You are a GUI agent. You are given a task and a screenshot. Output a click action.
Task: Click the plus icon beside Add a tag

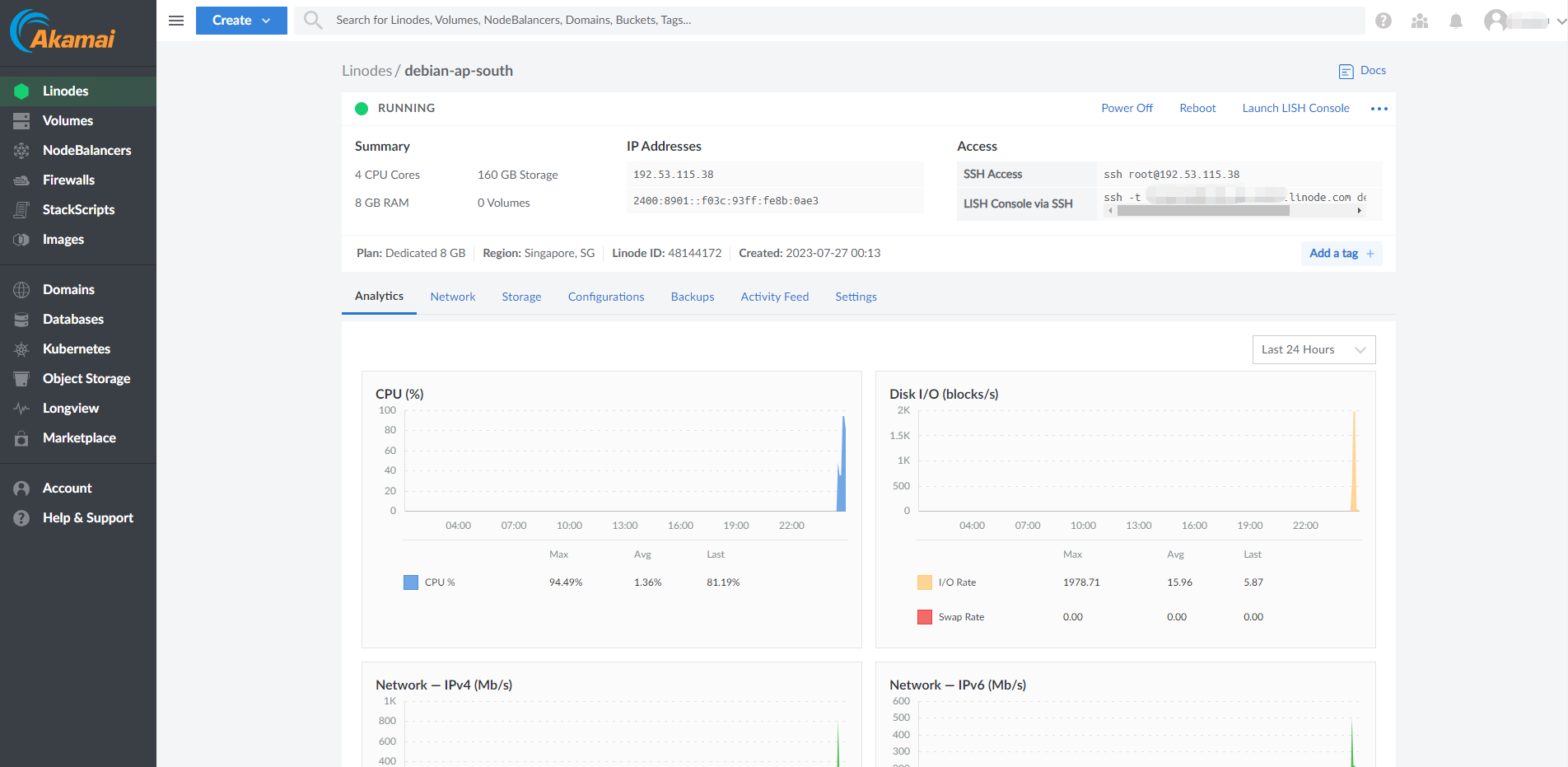(x=1370, y=254)
